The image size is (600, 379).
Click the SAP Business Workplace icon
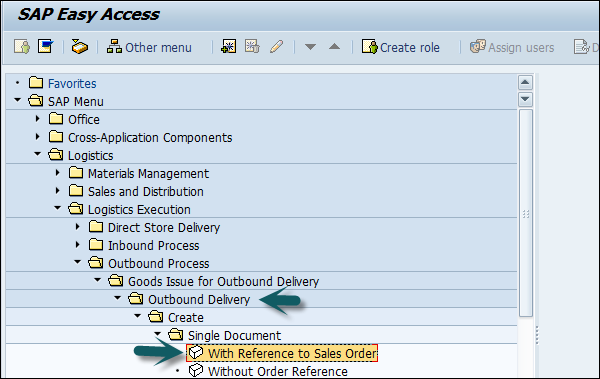(80, 47)
